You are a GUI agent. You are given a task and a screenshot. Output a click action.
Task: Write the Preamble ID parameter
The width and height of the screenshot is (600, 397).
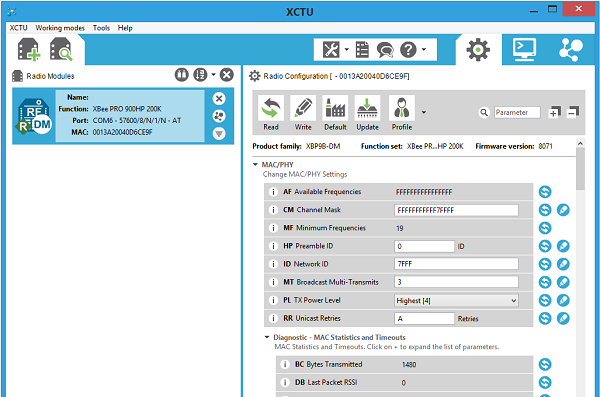563,246
